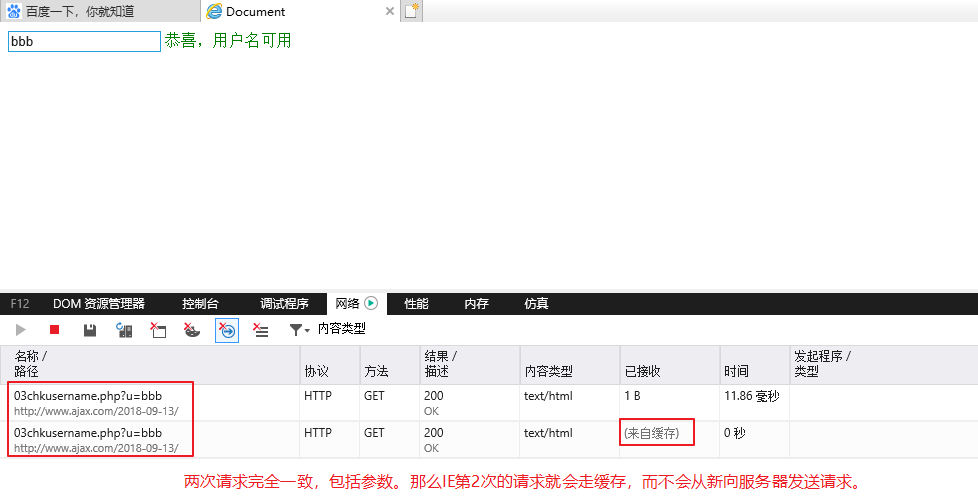Click the Baidu paw favicon on first tab
978x502 pixels.
(x=14, y=11)
